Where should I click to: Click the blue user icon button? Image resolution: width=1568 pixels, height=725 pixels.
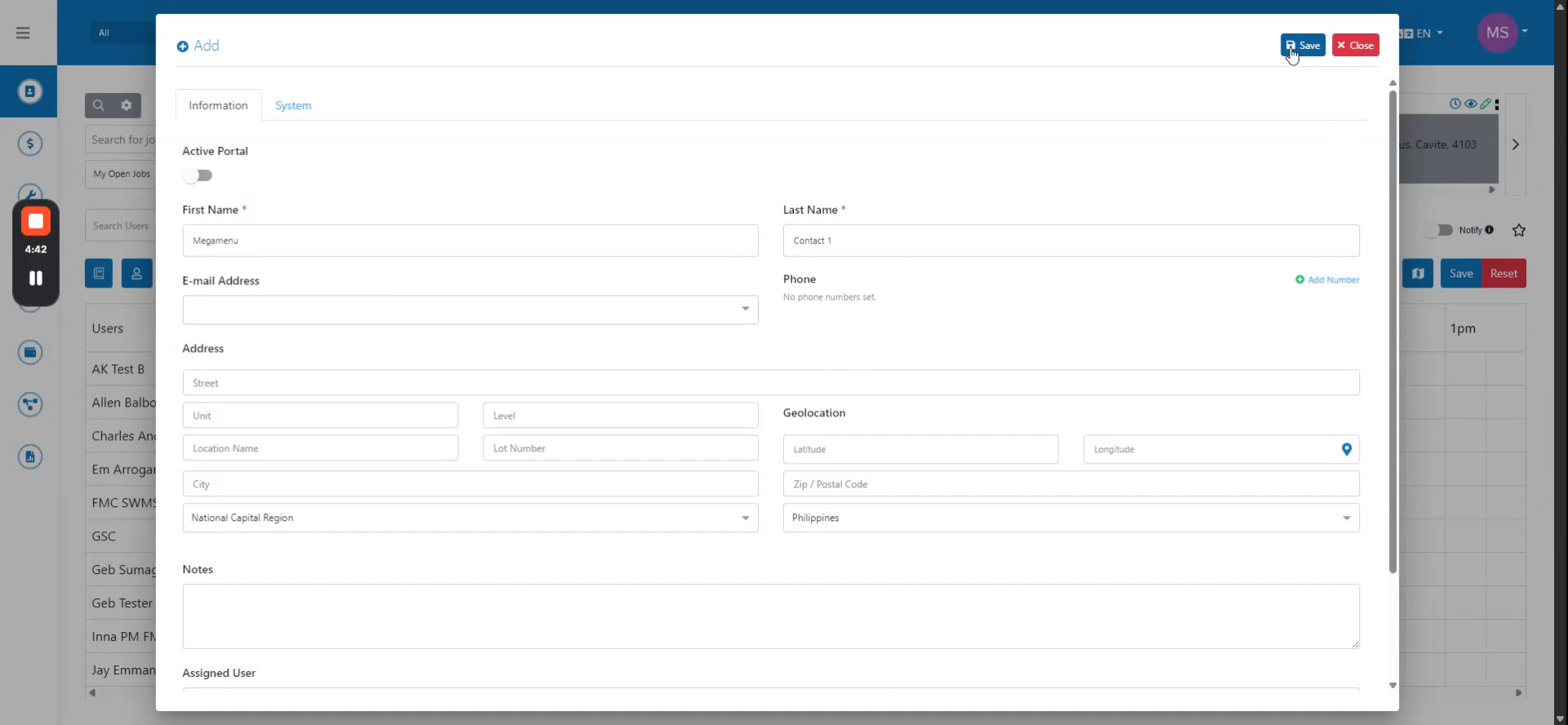click(x=136, y=274)
